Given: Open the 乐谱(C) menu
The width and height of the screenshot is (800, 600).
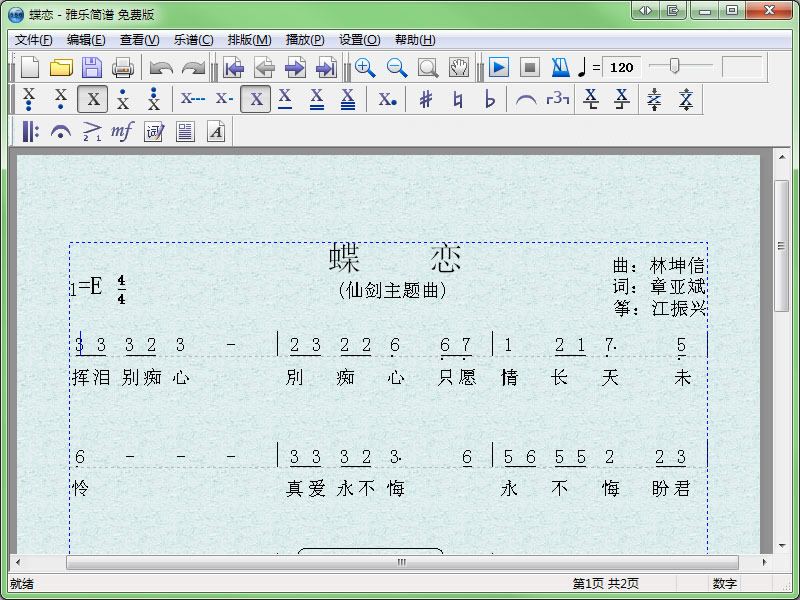Looking at the screenshot, I should tap(193, 40).
